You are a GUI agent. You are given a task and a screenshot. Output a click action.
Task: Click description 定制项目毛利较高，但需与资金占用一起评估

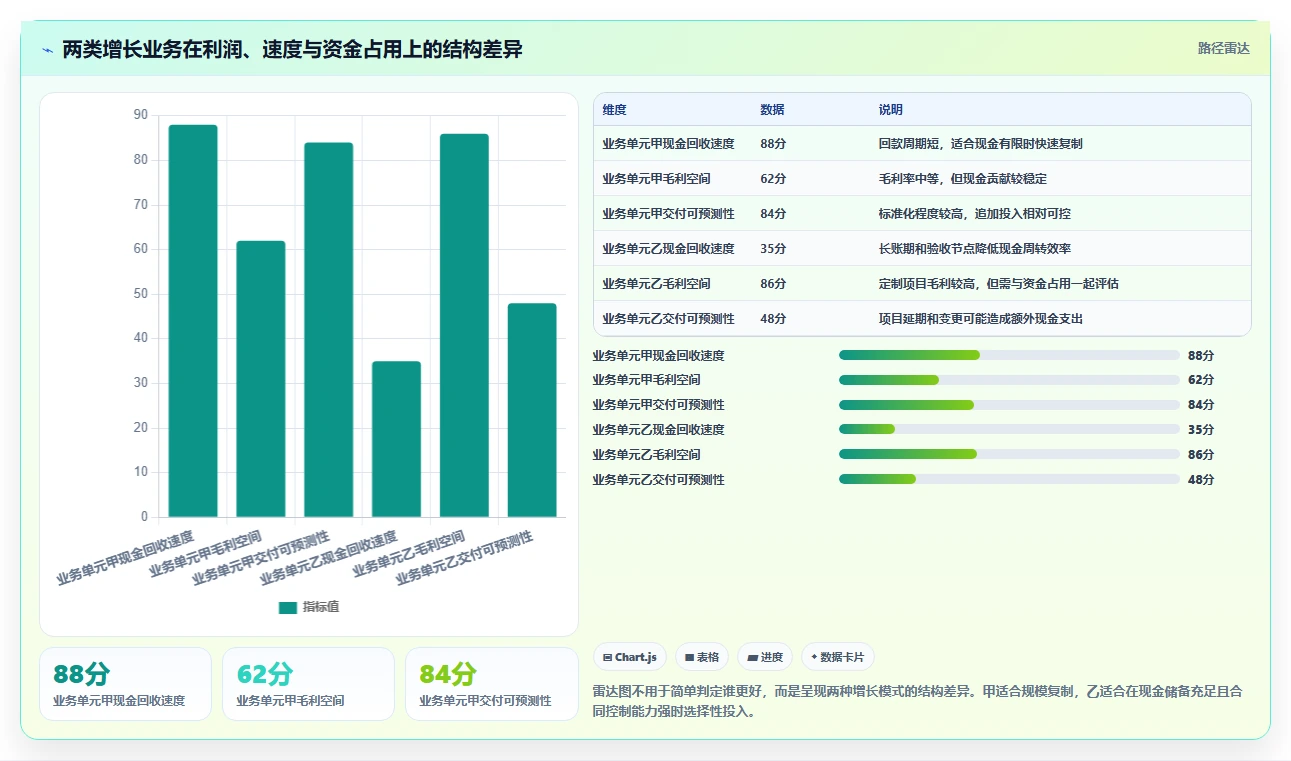coord(998,284)
